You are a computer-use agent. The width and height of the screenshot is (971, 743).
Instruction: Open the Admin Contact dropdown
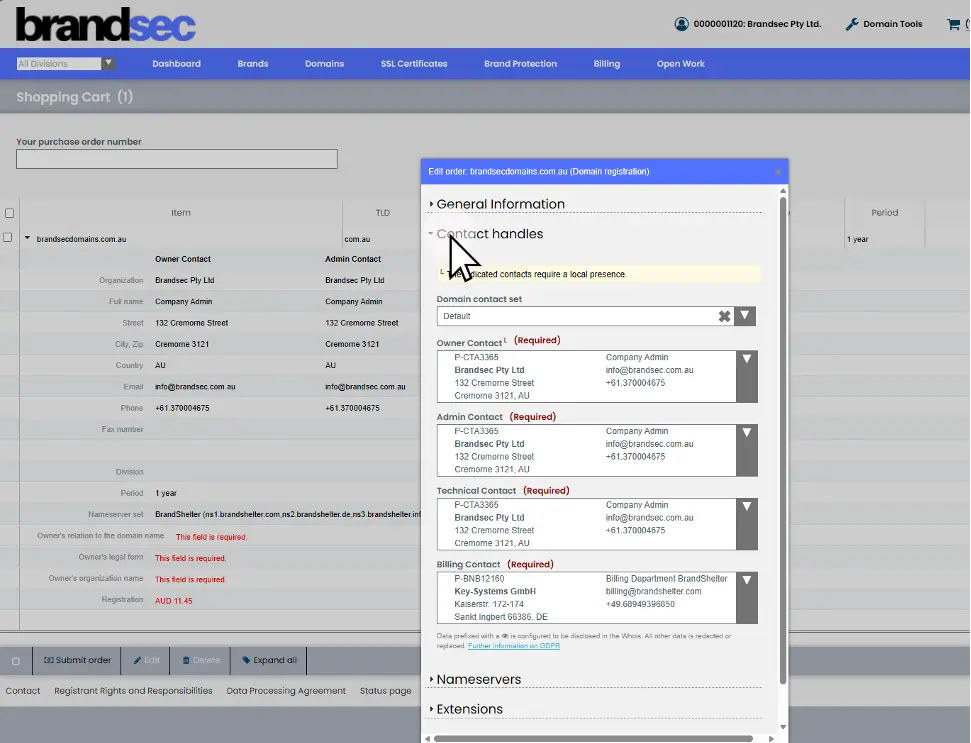(747, 450)
